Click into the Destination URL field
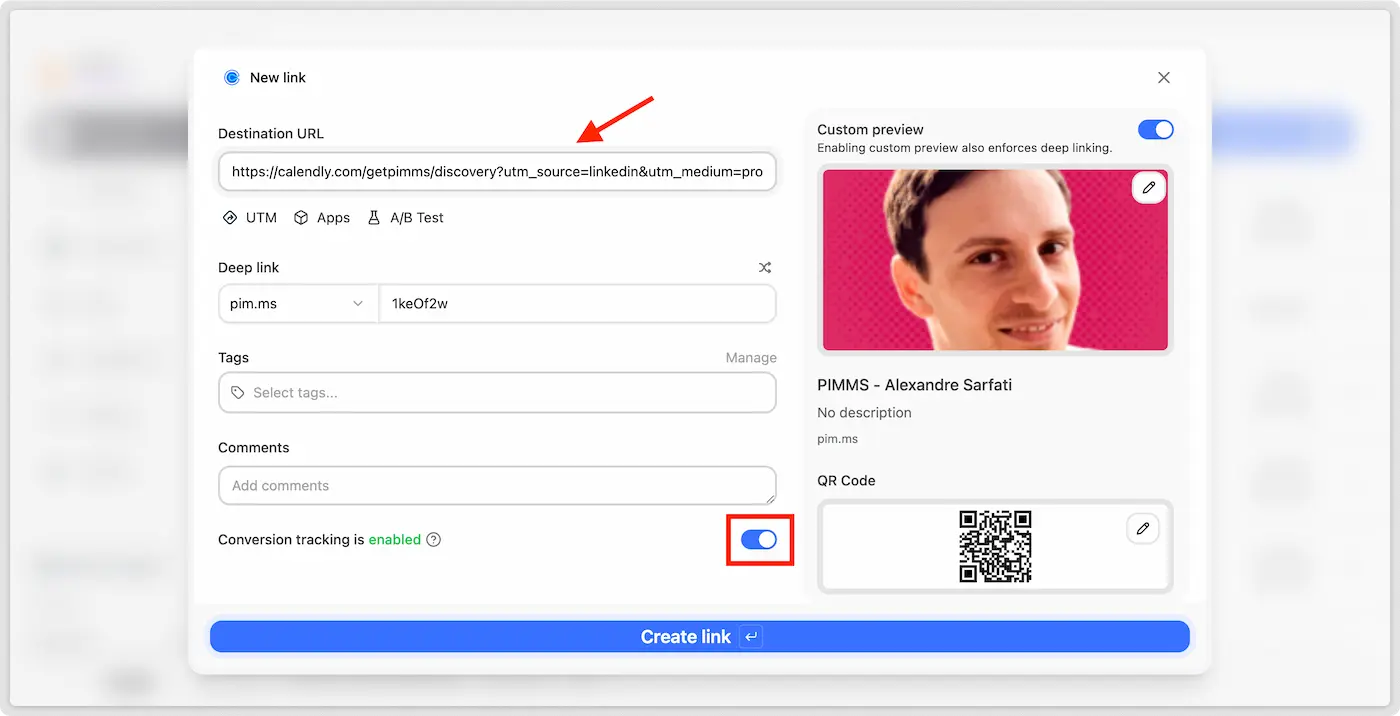Image resolution: width=1400 pixels, height=716 pixels. click(497, 172)
